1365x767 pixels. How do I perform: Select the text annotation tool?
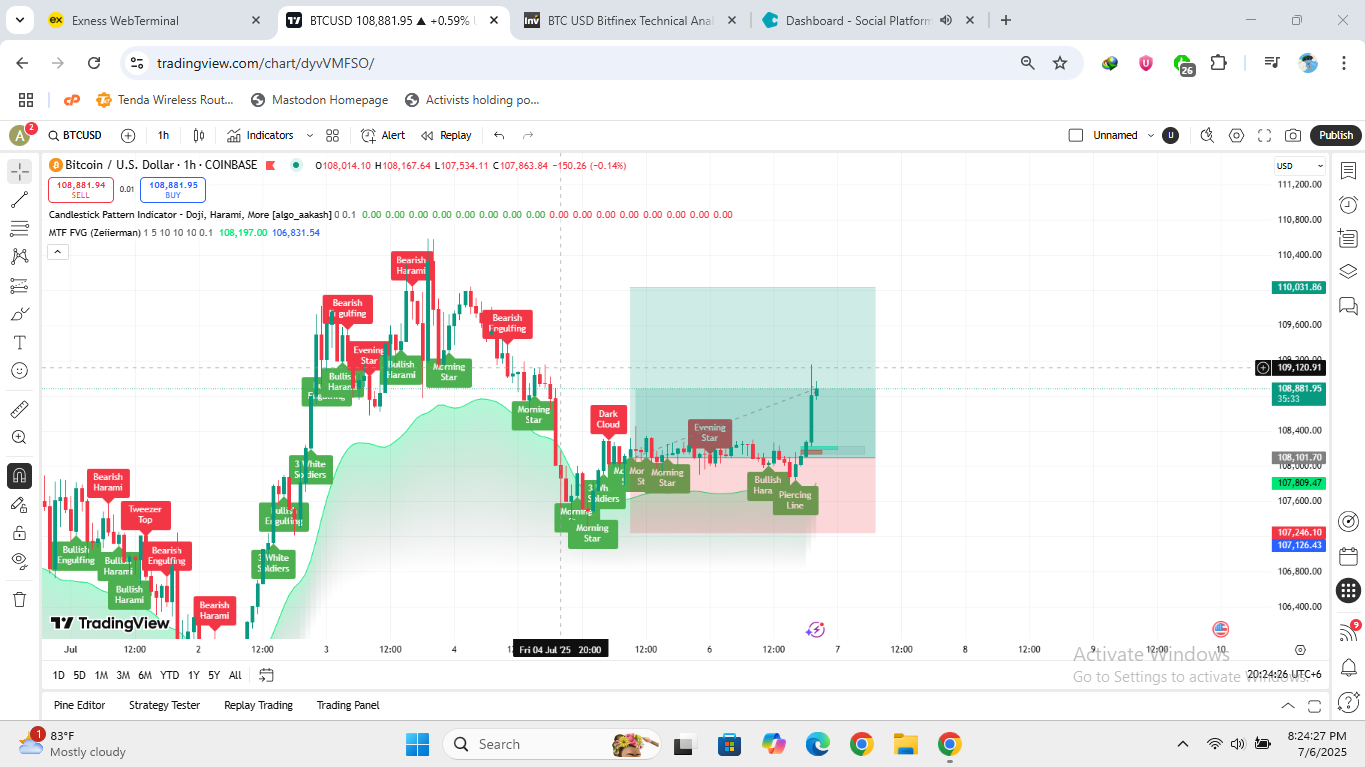(19, 342)
